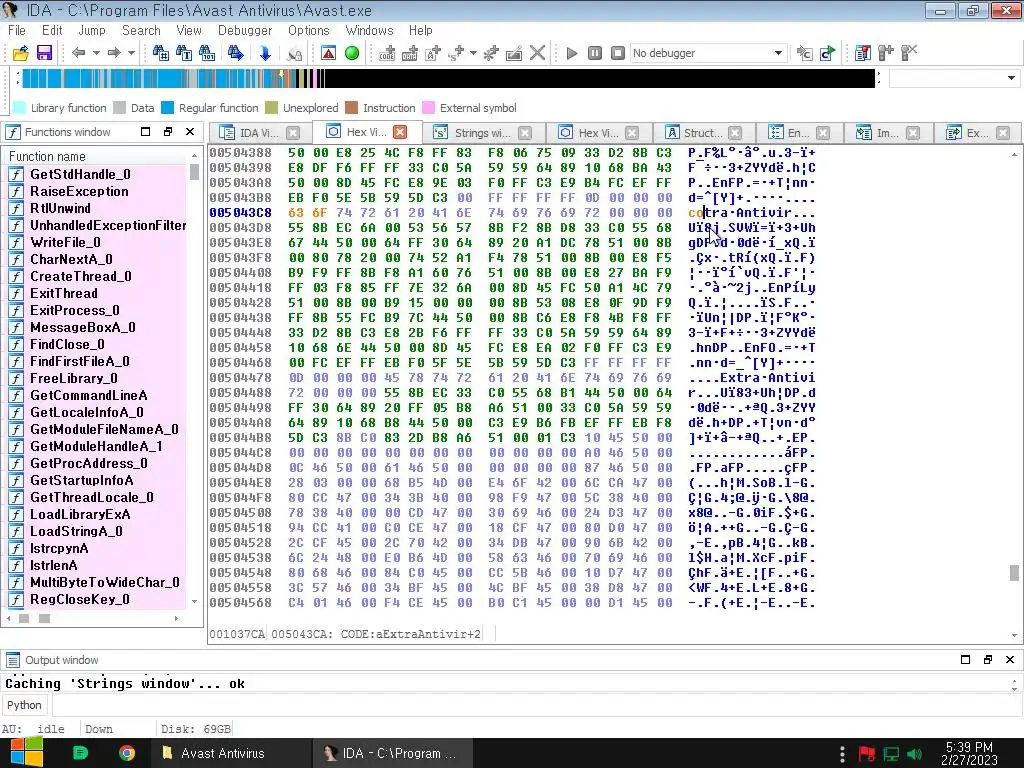Image resolution: width=1024 pixels, height=768 pixels.
Task: Click the search next binoculars arrow icon
Action: (236, 53)
